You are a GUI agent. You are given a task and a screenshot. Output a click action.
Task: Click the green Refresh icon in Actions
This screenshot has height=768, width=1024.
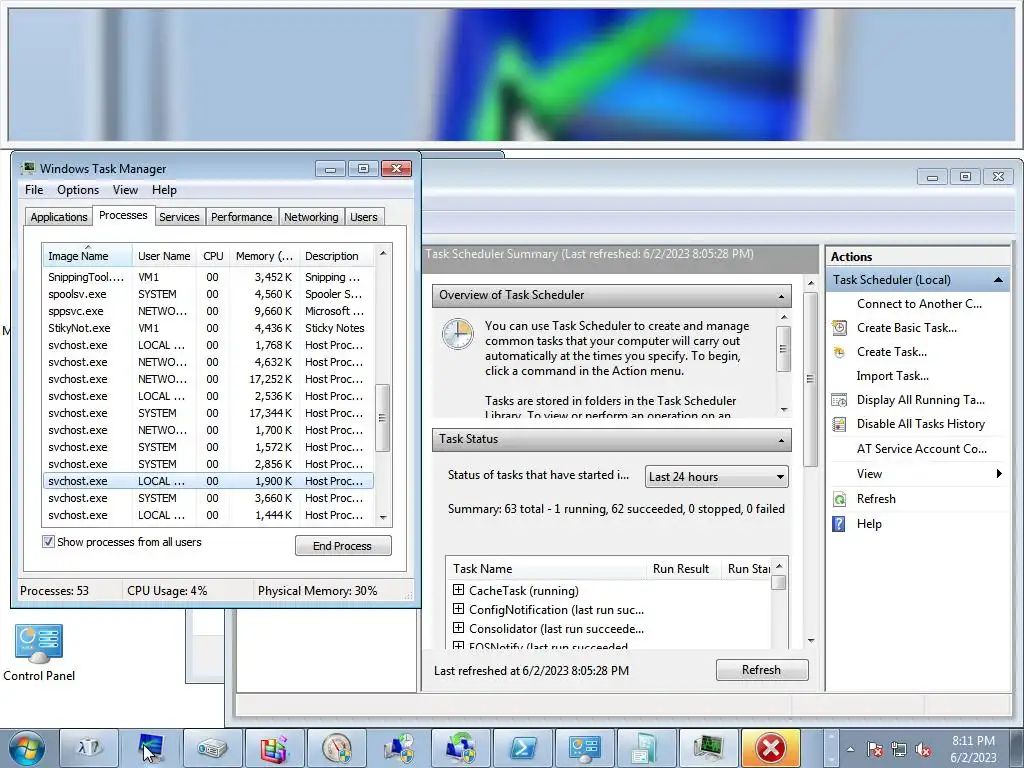pyautogui.click(x=839, y=500)
